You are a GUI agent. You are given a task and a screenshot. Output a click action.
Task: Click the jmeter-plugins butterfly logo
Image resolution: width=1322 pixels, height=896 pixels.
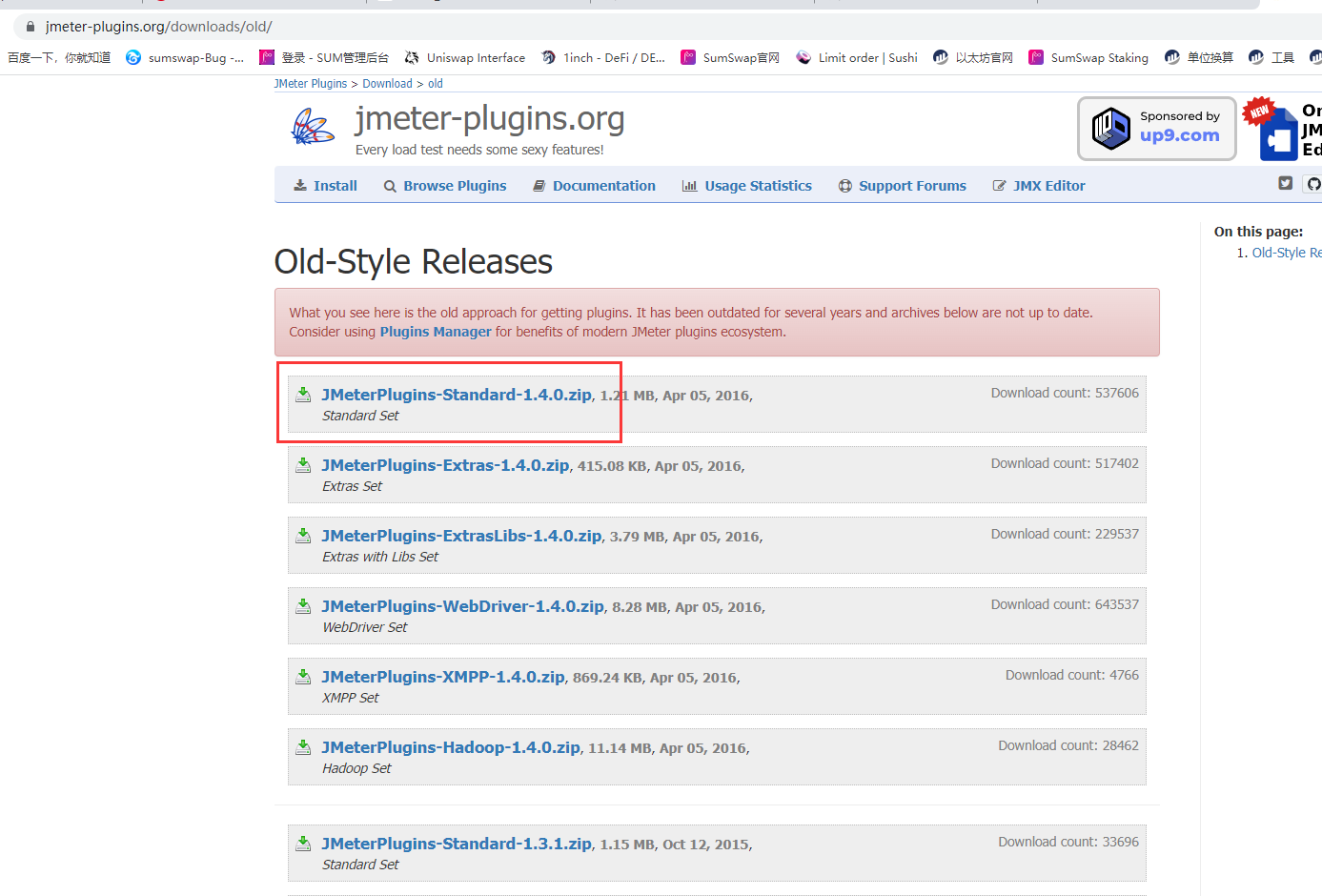point(313,127)
